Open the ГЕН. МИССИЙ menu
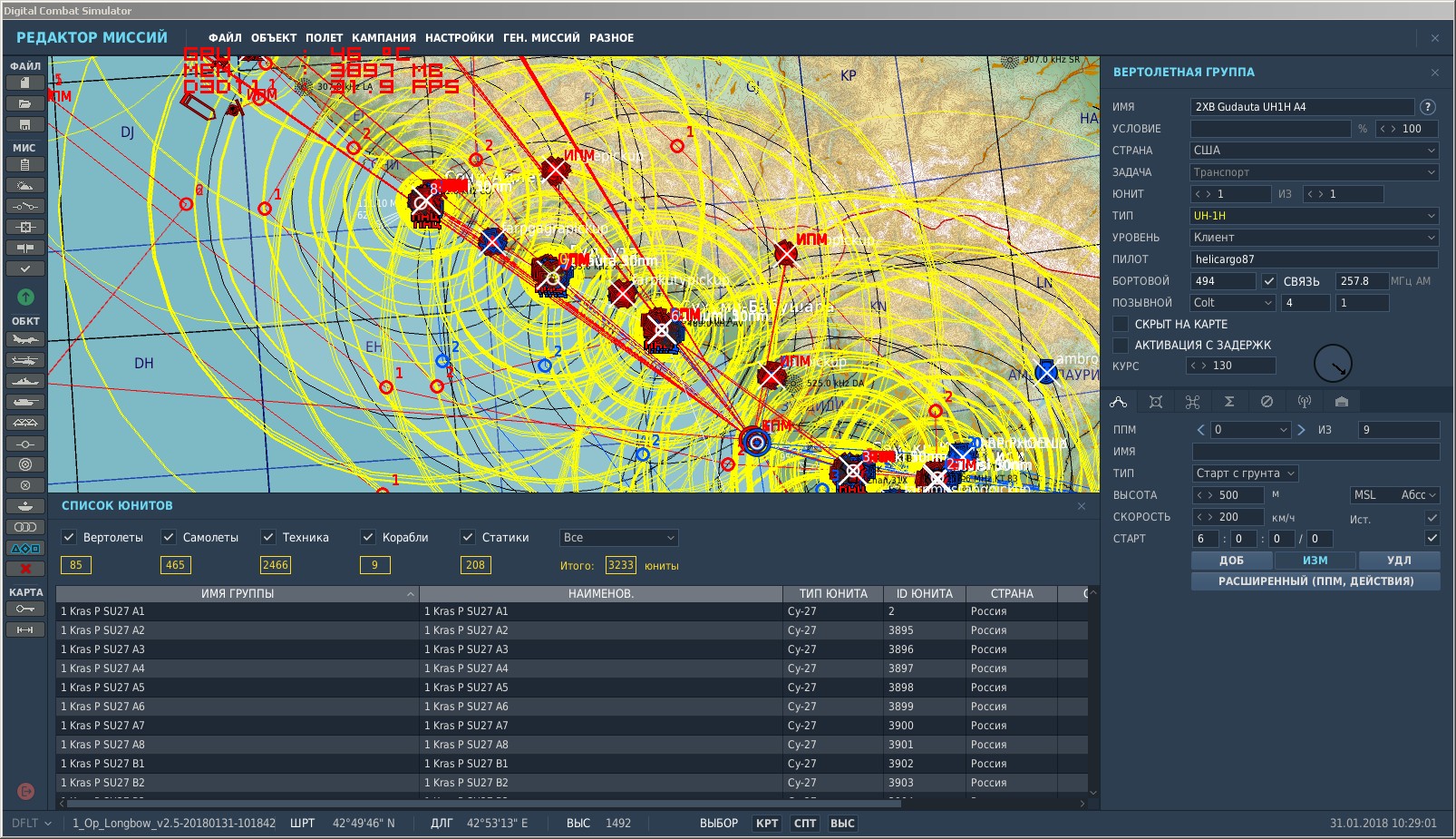The height and width of the screenshot is (839, 1456). click(541, 38)
